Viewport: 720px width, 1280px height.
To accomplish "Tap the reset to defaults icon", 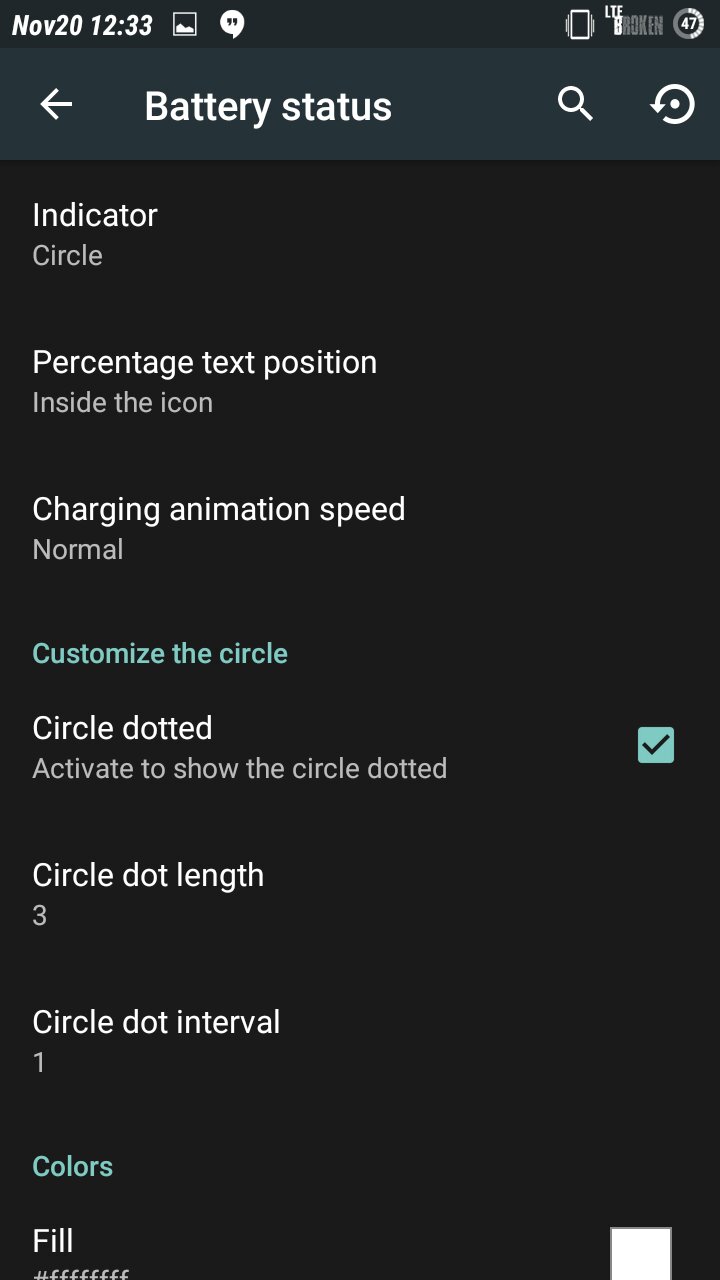I will 673,104.
